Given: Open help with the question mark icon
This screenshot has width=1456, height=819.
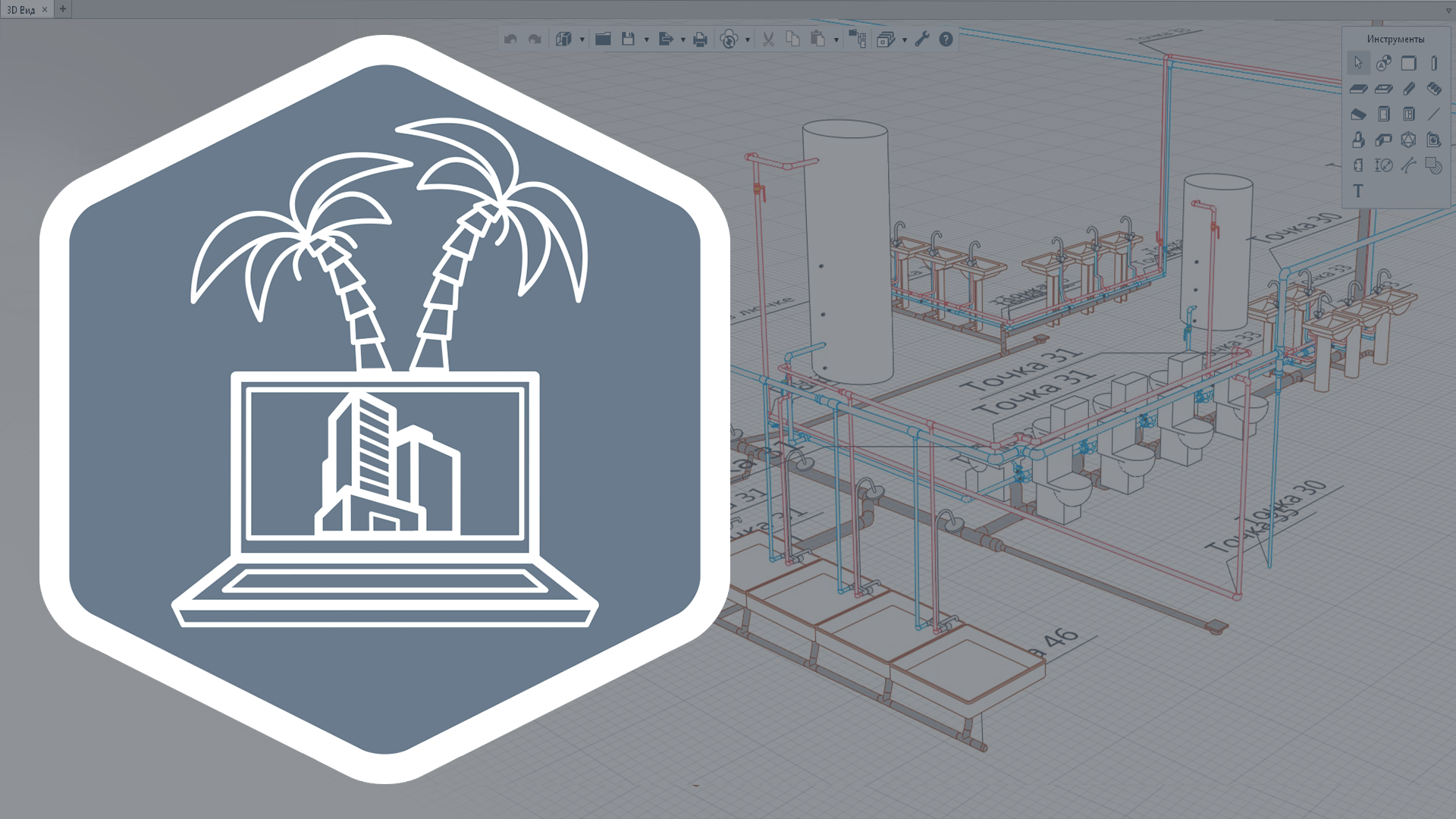Looking at the screenshot, I should 946,39.
